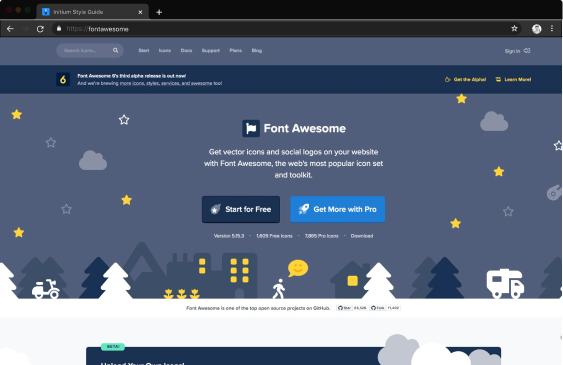
Task: Open the Docs nav item
Action: (186, 51)
